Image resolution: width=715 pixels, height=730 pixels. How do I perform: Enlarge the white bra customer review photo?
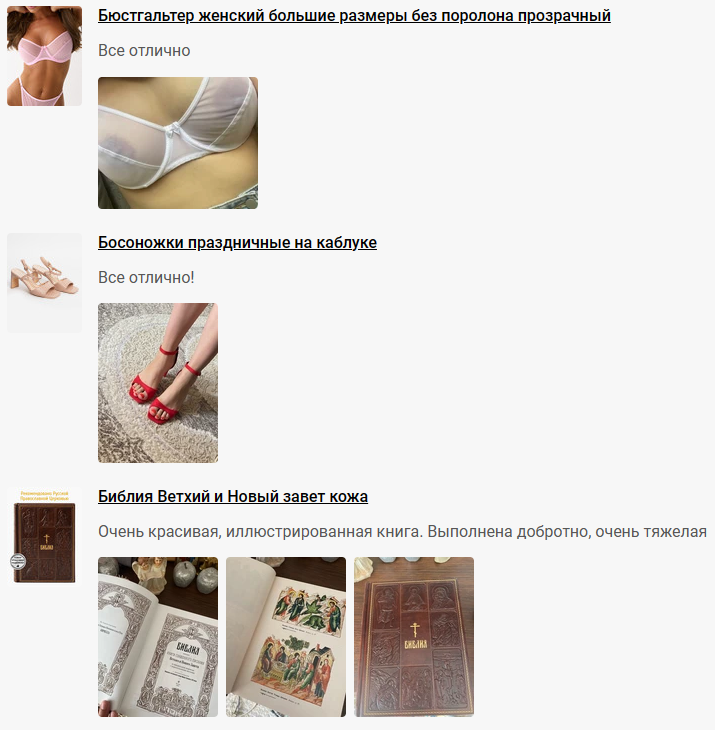(178, 143)
